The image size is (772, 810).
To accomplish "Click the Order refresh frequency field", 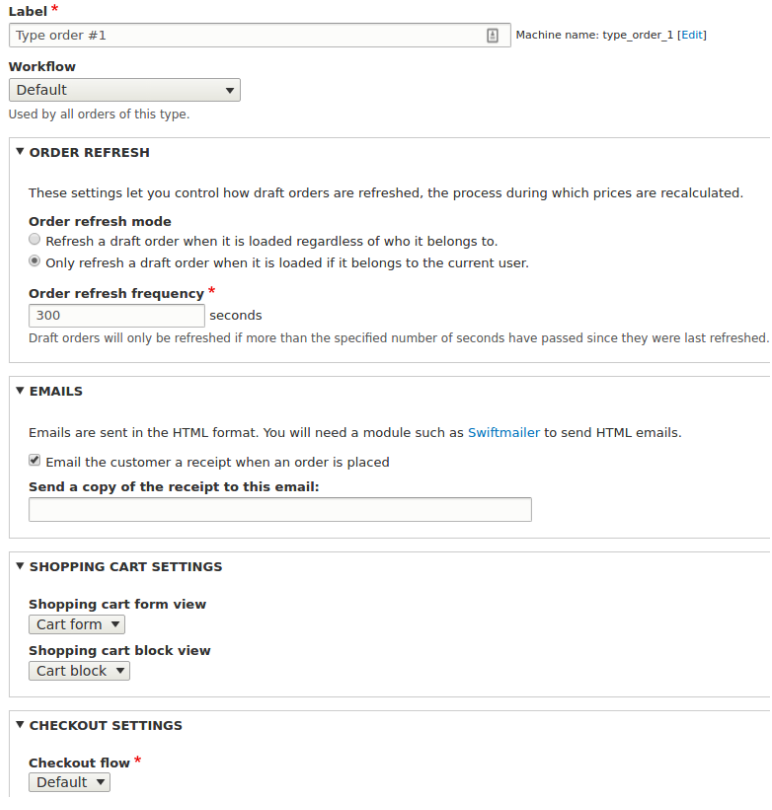I will point(116,315).
